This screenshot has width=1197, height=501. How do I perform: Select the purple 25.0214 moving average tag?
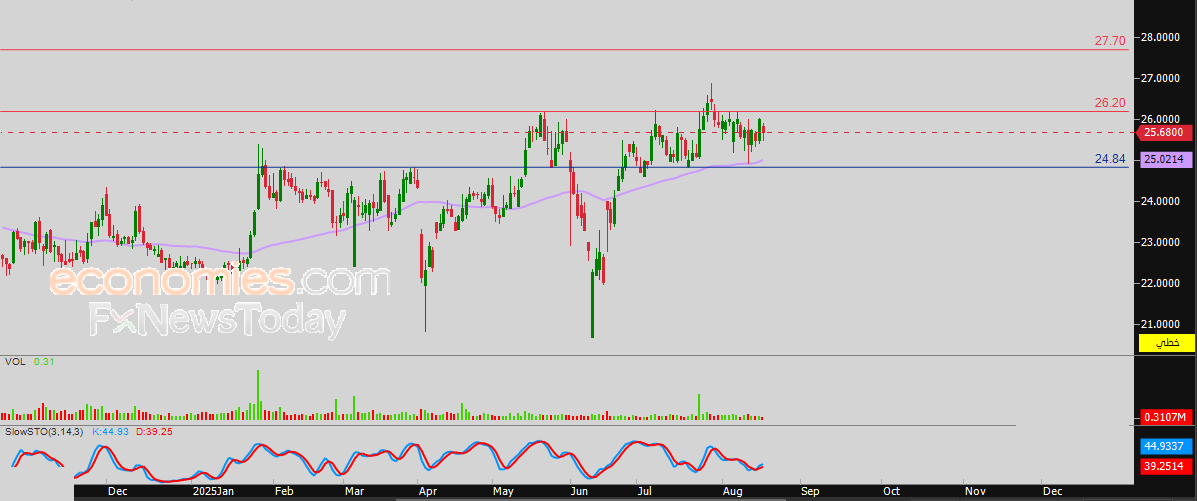coord(1166,159)
